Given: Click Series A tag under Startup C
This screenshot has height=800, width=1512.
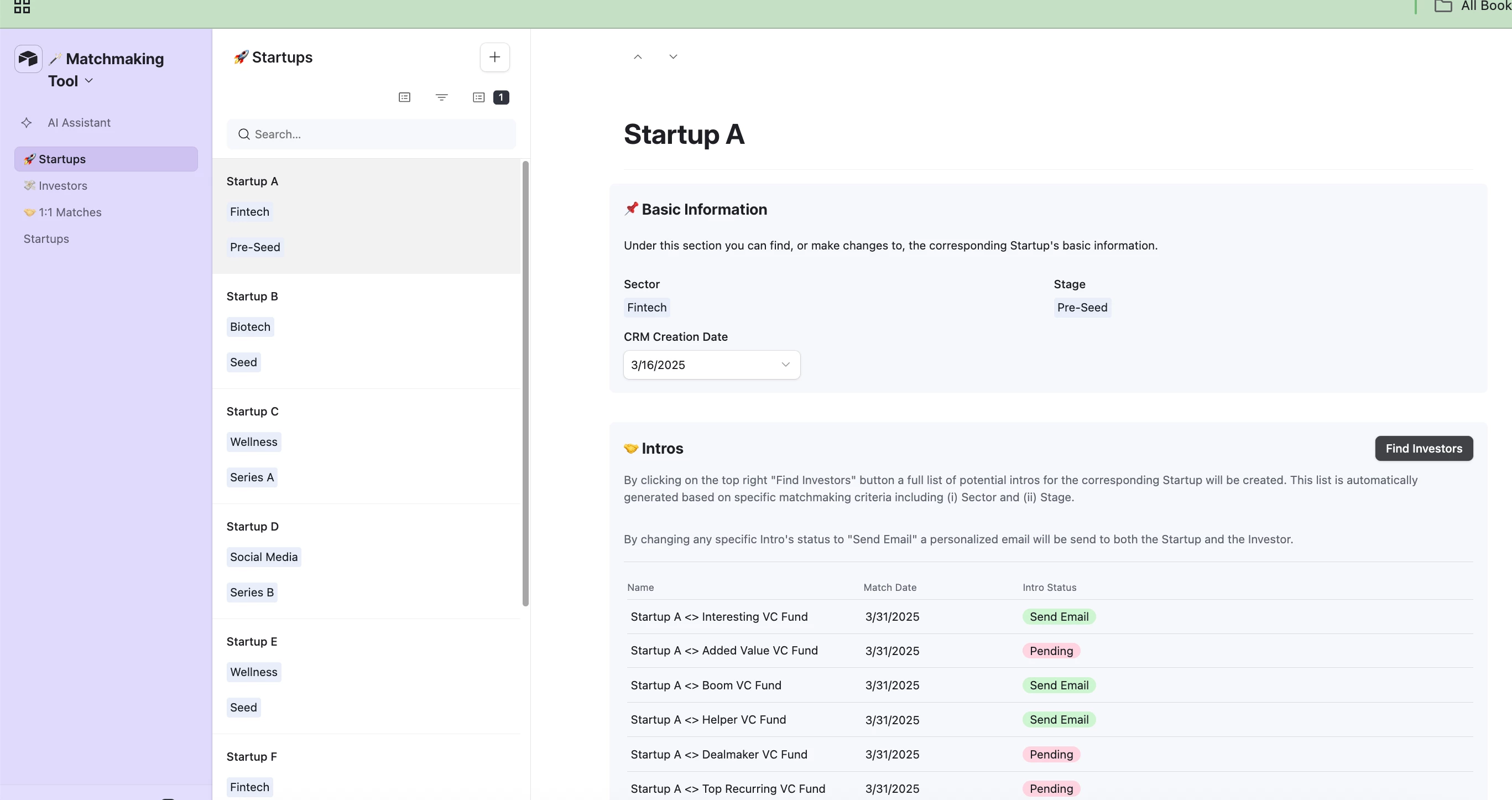Looking at the screenshot, I should click(x=252, y=477).
